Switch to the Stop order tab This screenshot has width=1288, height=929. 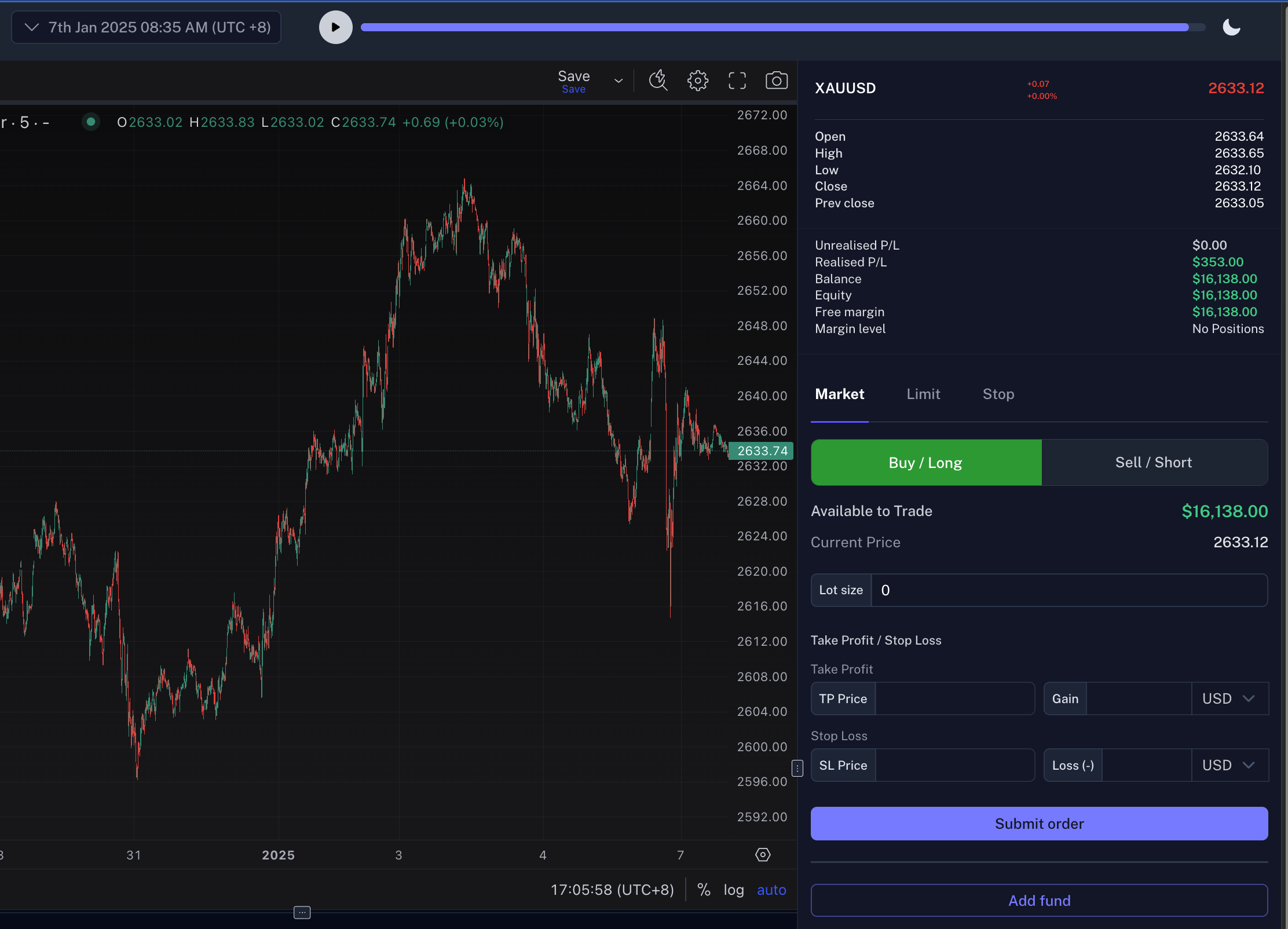click(998, 394)
